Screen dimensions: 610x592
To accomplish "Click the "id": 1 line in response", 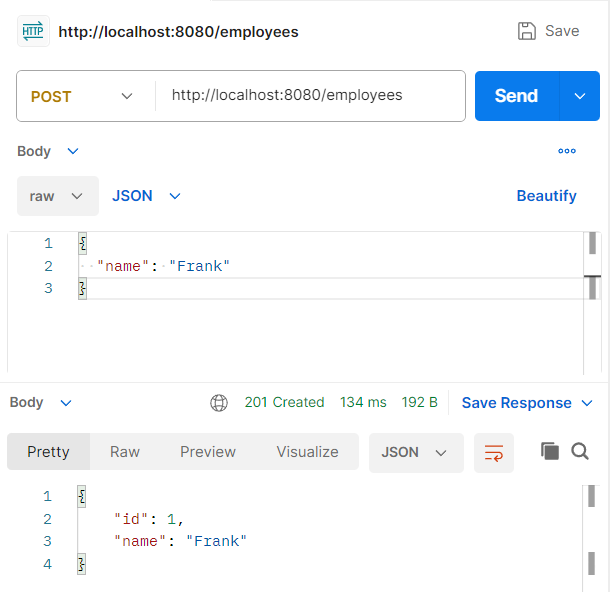I will (149, 519).
